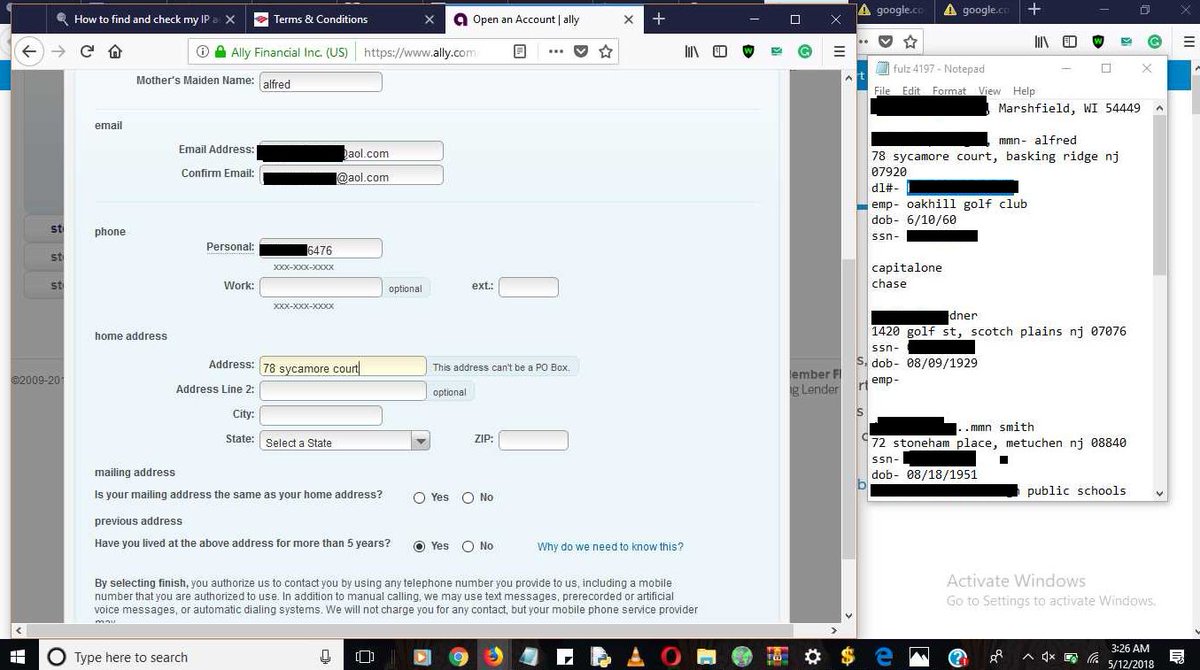Open the Windows Start menu
The image size is (1200, 670).
pyautogui.click(x=20, y=657)
